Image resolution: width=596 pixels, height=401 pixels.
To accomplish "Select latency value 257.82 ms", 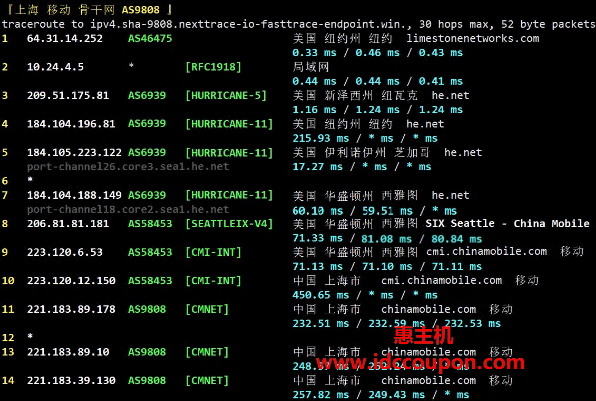I will pyautogui.click(x=320, y=395).
